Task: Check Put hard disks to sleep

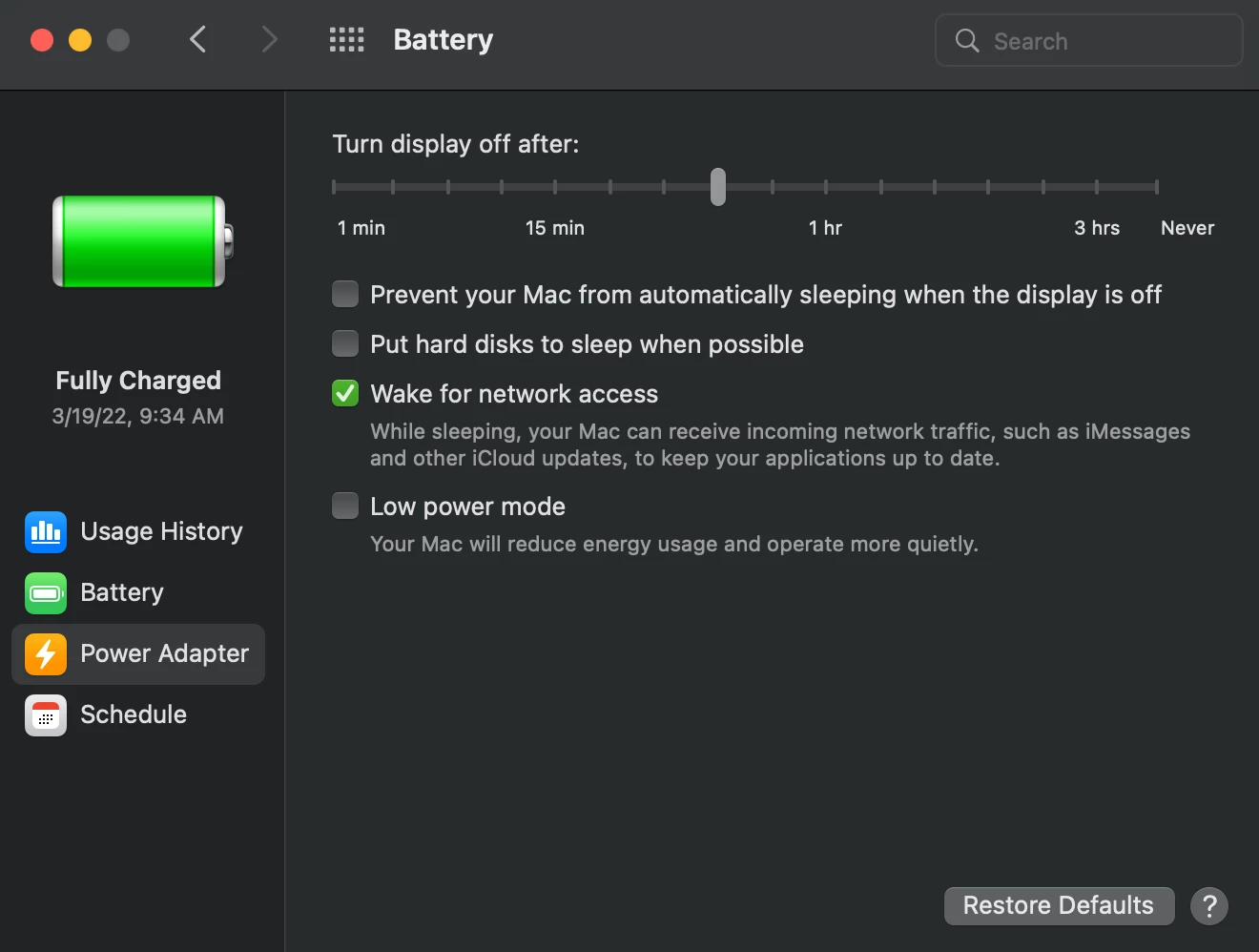Action: pos(345,343)
